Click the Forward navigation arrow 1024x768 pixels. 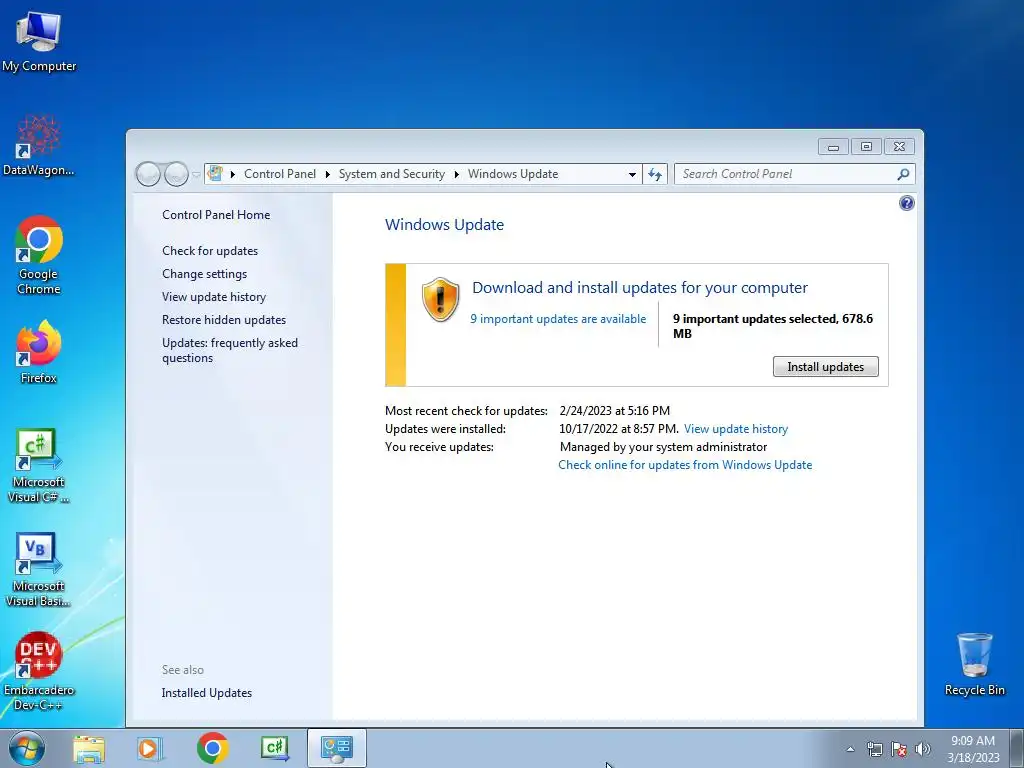[x=176, y=174]
